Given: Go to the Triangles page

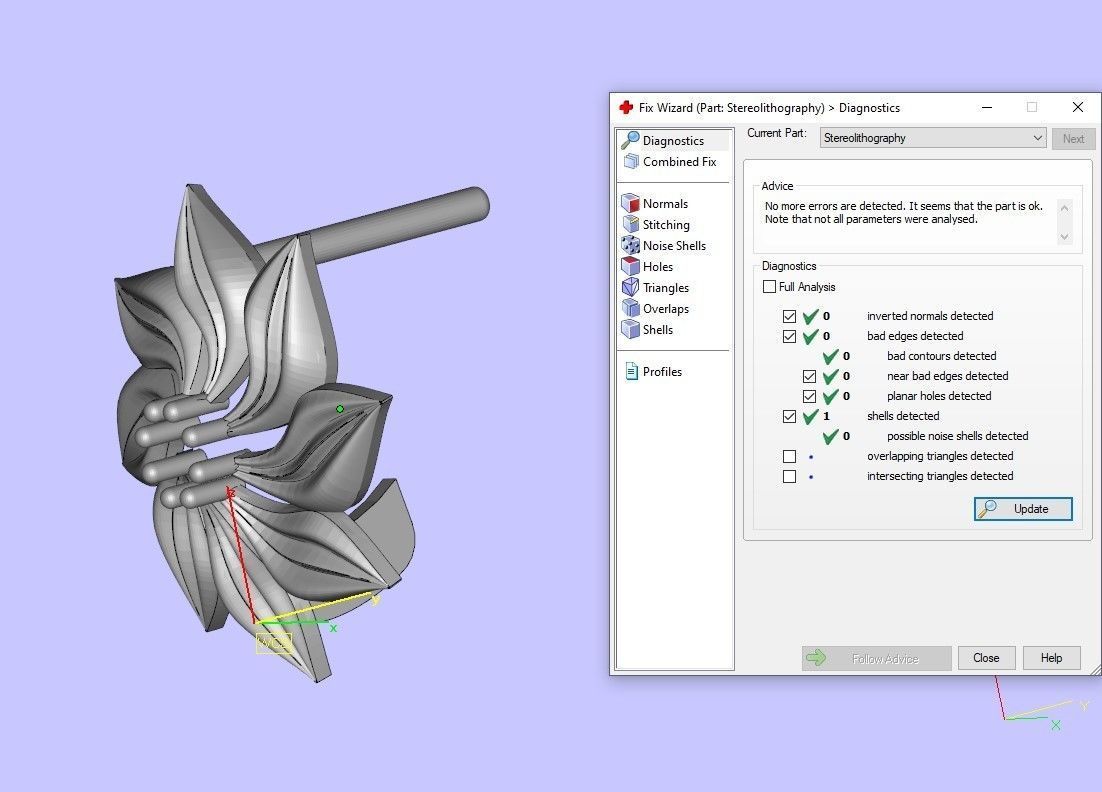Looking at the screenshot, I should [x=666, y=288].
